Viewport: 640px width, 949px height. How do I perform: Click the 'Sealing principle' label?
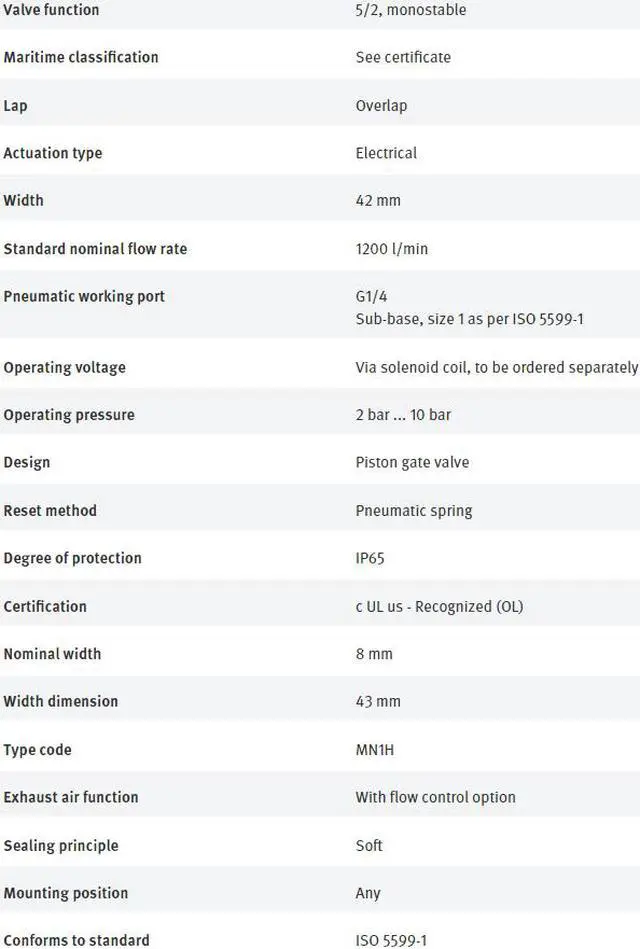tap(60, 845)
